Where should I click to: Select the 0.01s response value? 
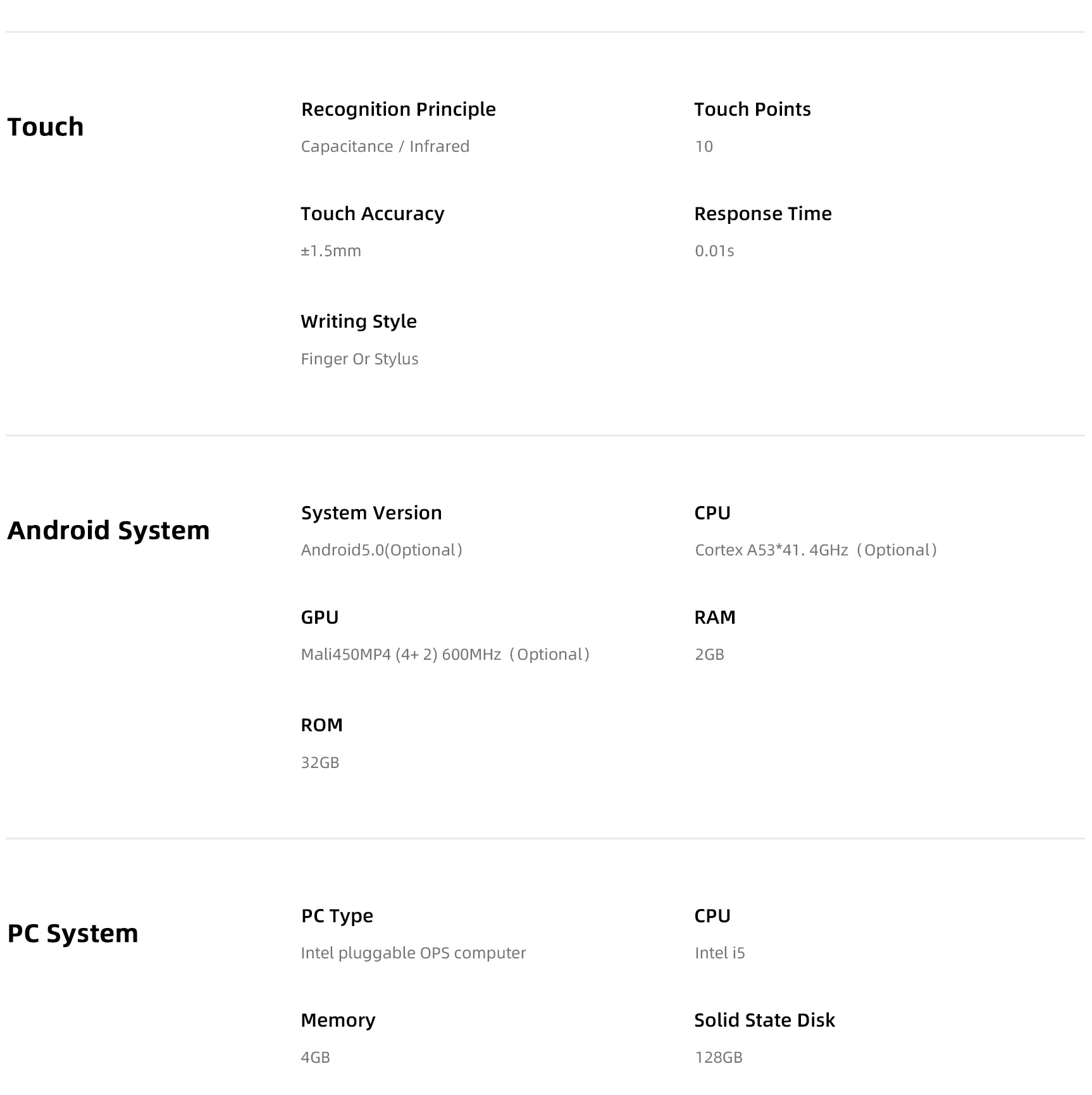point(714,251)
